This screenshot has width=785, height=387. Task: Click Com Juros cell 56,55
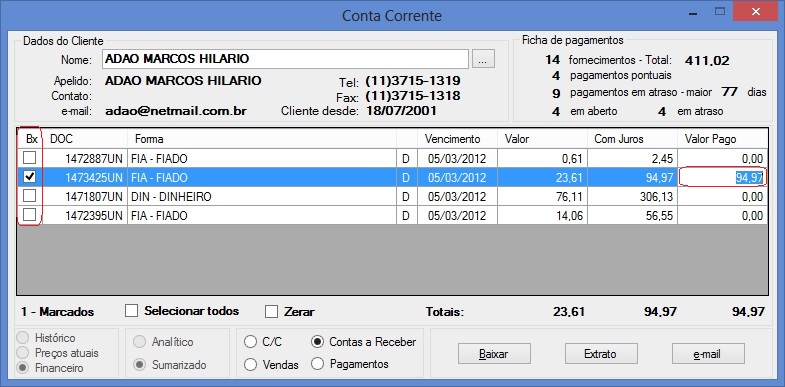point(632,216)
